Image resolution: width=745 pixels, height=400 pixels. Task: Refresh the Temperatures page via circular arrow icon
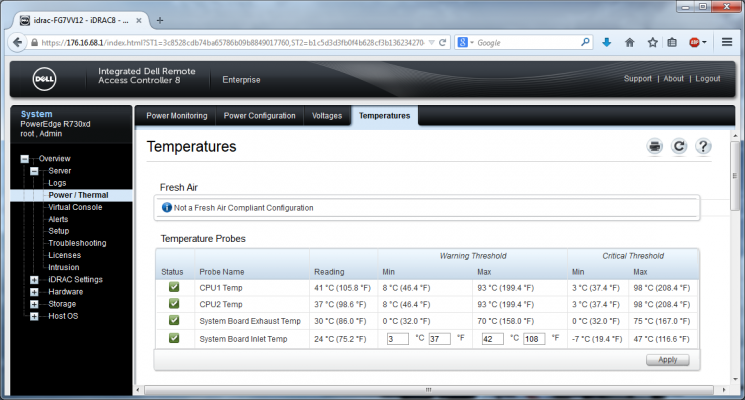point(679,146)
